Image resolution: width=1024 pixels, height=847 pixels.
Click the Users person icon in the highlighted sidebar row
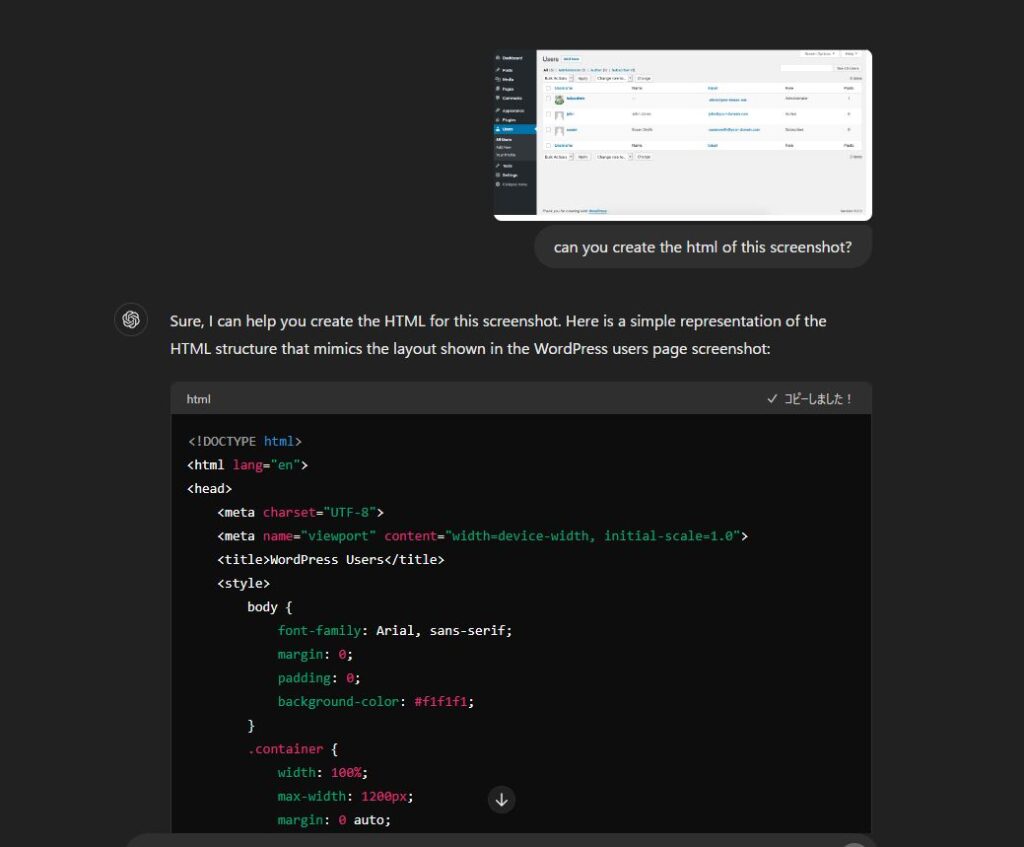(498, 129)
